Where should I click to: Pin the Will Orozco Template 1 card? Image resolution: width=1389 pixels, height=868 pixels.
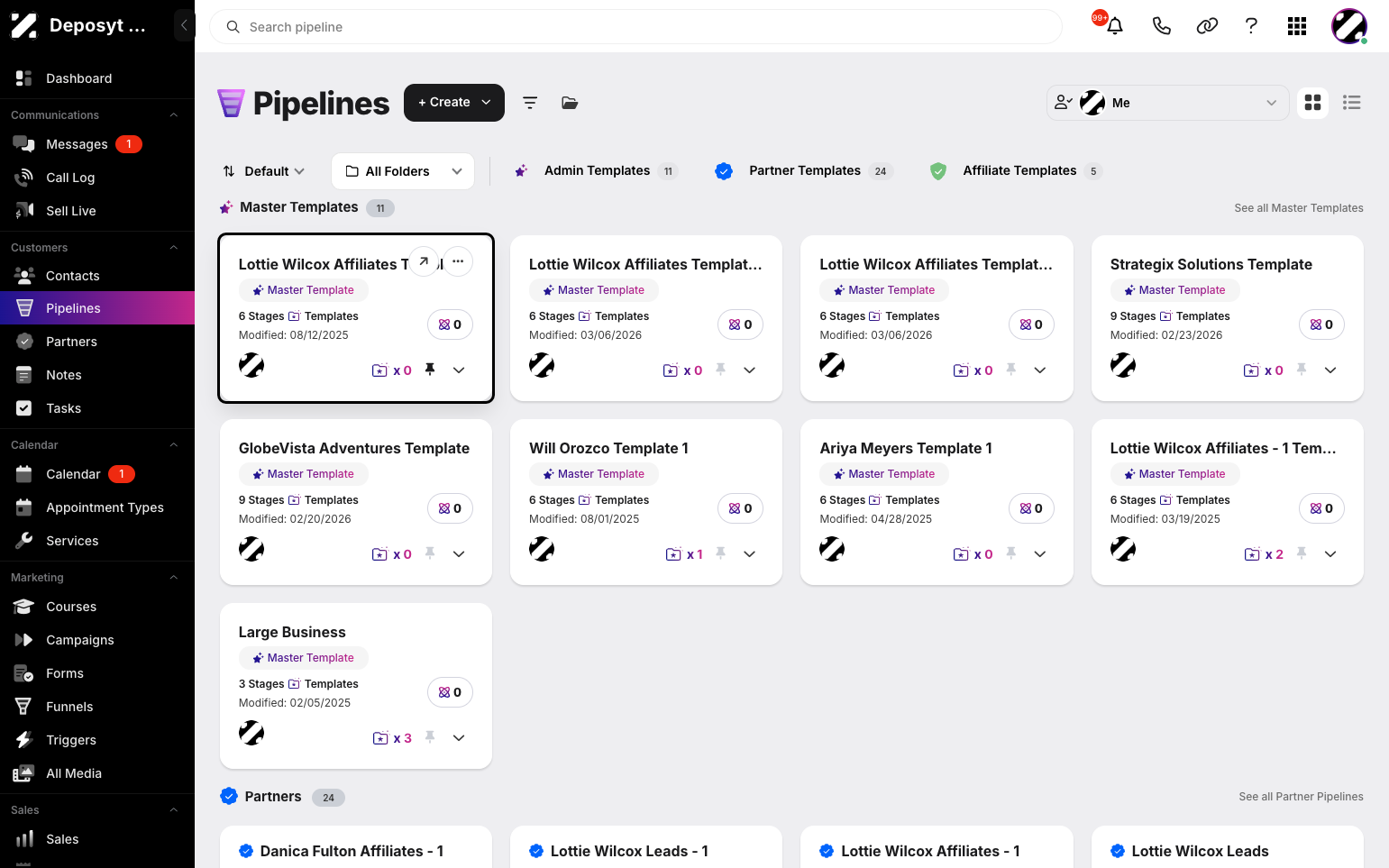[720, 553]
